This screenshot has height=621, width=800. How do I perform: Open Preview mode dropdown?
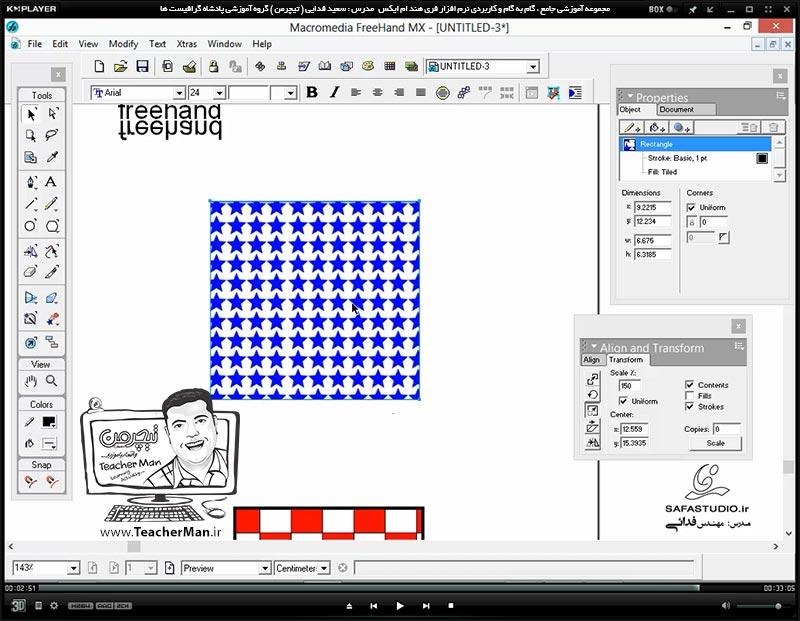click(265, 568)
